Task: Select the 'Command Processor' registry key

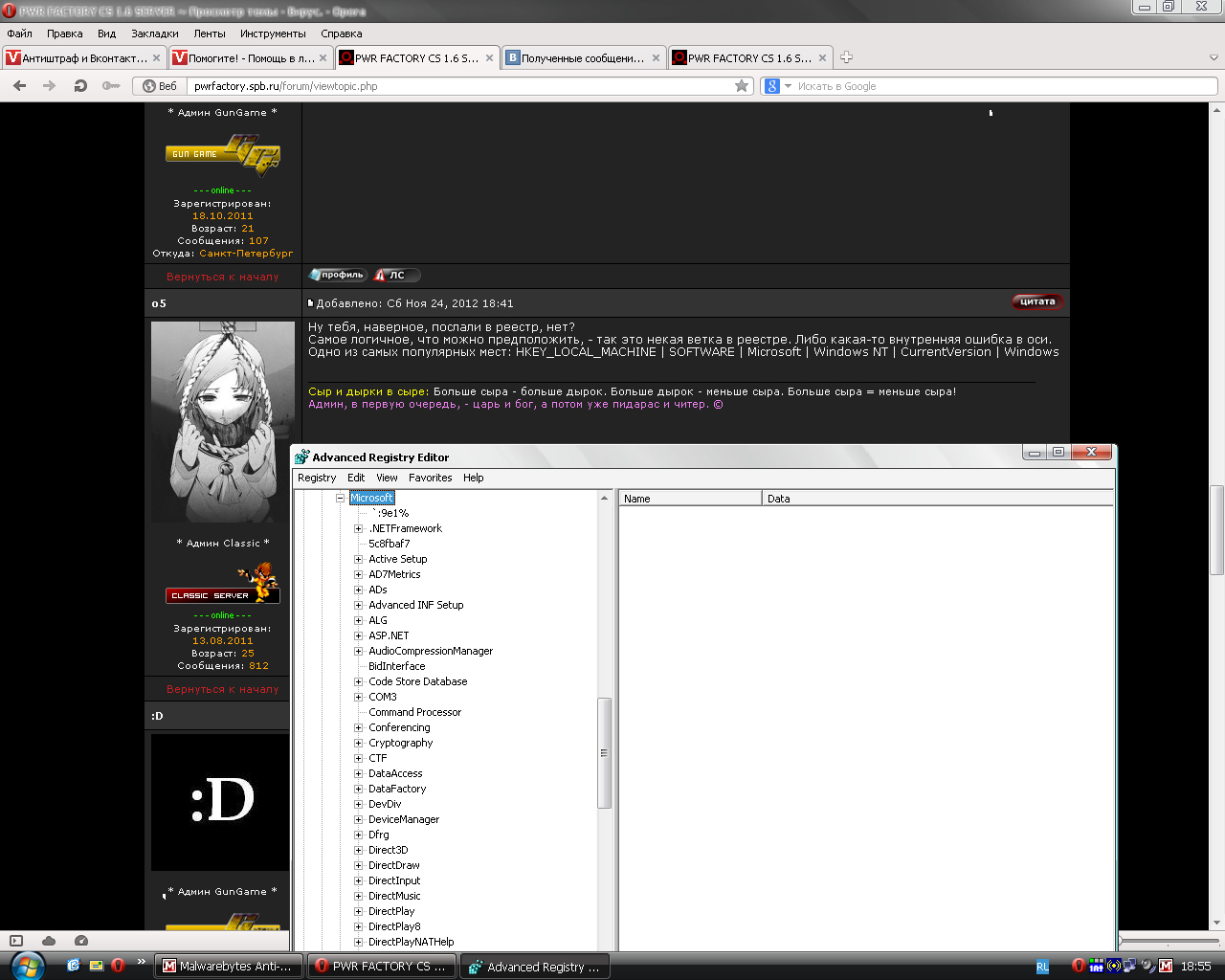Action: click(414, 712)
